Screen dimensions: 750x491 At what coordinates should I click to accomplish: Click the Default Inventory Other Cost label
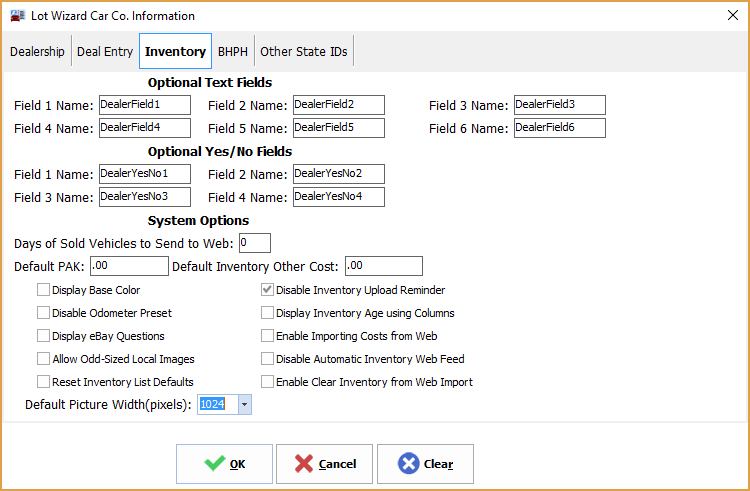tap(255, 266)
